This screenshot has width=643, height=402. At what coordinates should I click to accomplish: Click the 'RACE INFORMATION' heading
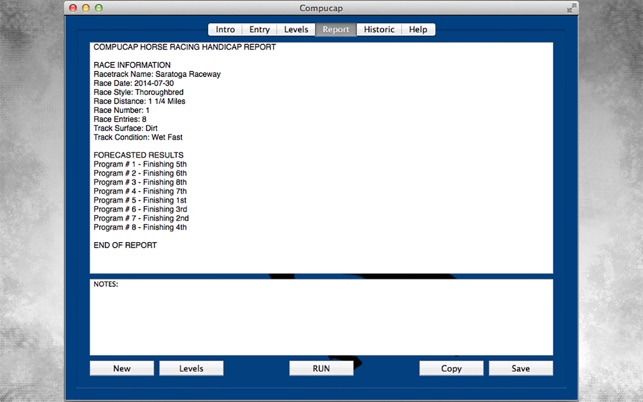(x=132, y=65)
